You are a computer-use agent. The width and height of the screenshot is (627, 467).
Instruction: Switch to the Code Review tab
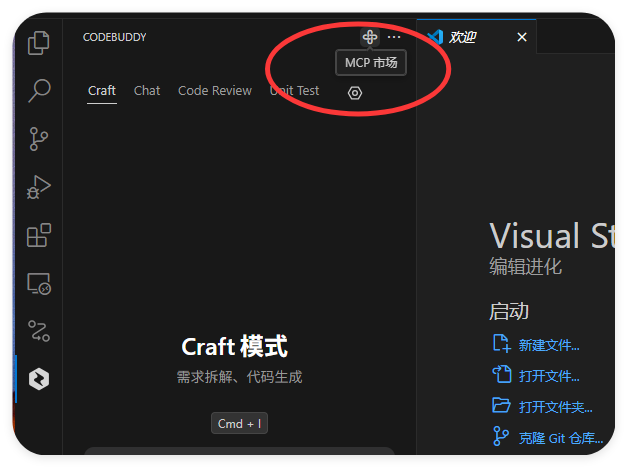(215, 91)
